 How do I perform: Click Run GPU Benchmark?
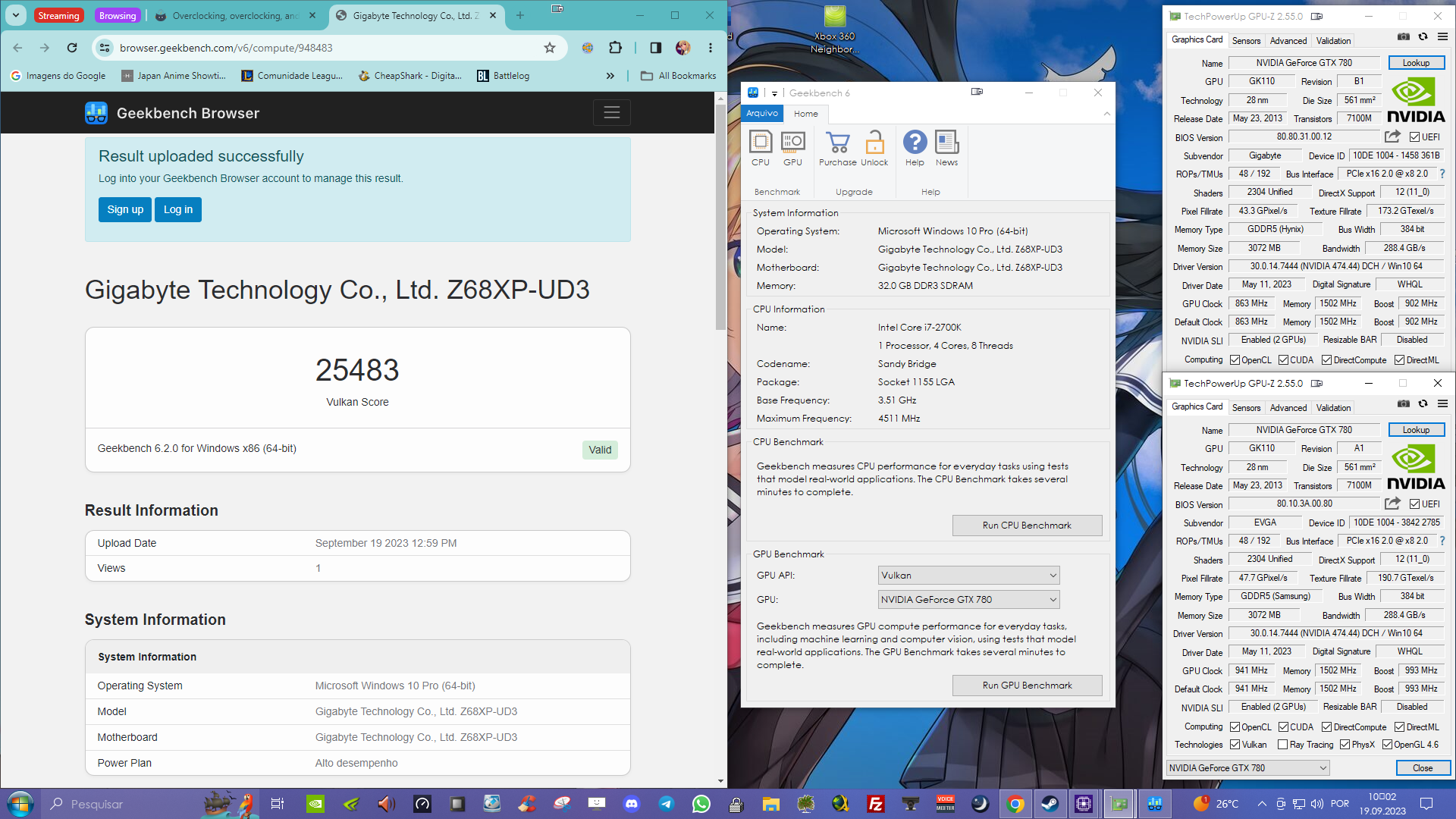(1027, 686)
